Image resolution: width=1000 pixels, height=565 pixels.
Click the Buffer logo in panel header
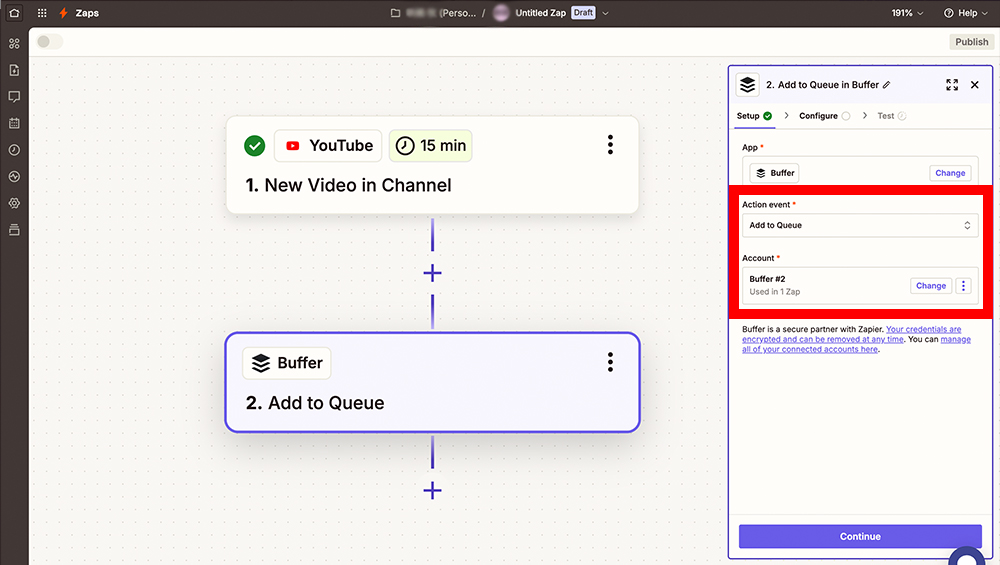point(747,84)
